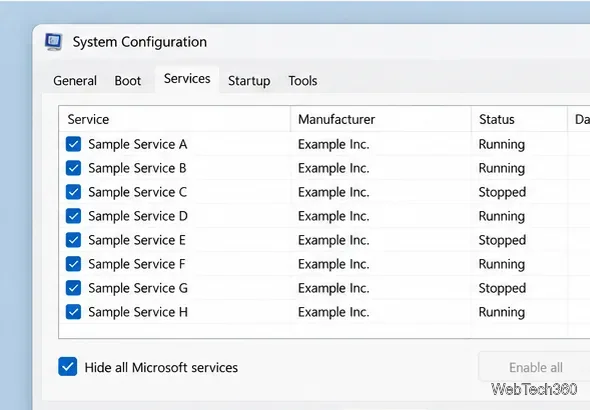Untick Sample Service G checkbox

73,288
